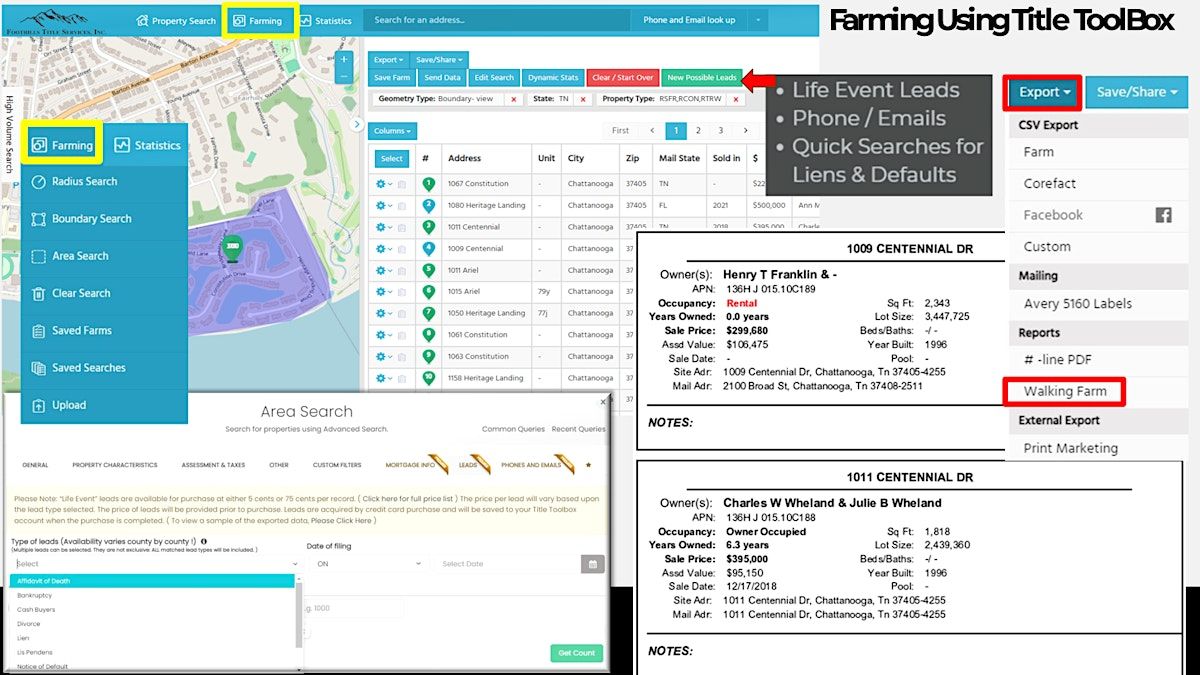Click red Clear / Start Over button
Screen dimensions: 1200x675
622,77
